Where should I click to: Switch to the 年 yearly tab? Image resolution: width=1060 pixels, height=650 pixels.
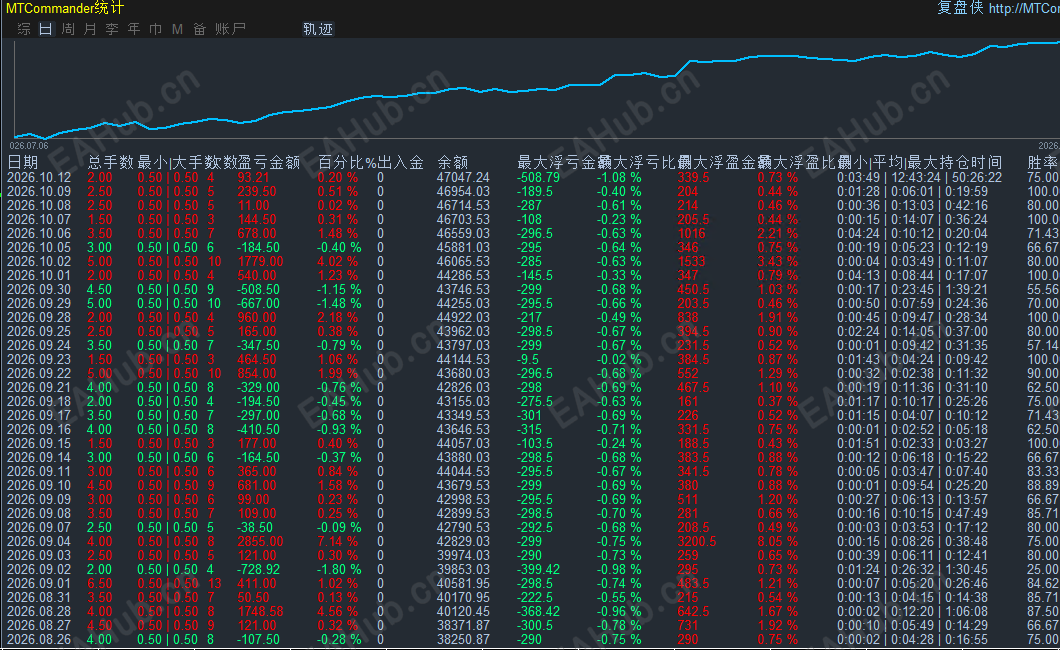[x=134, y=29]
